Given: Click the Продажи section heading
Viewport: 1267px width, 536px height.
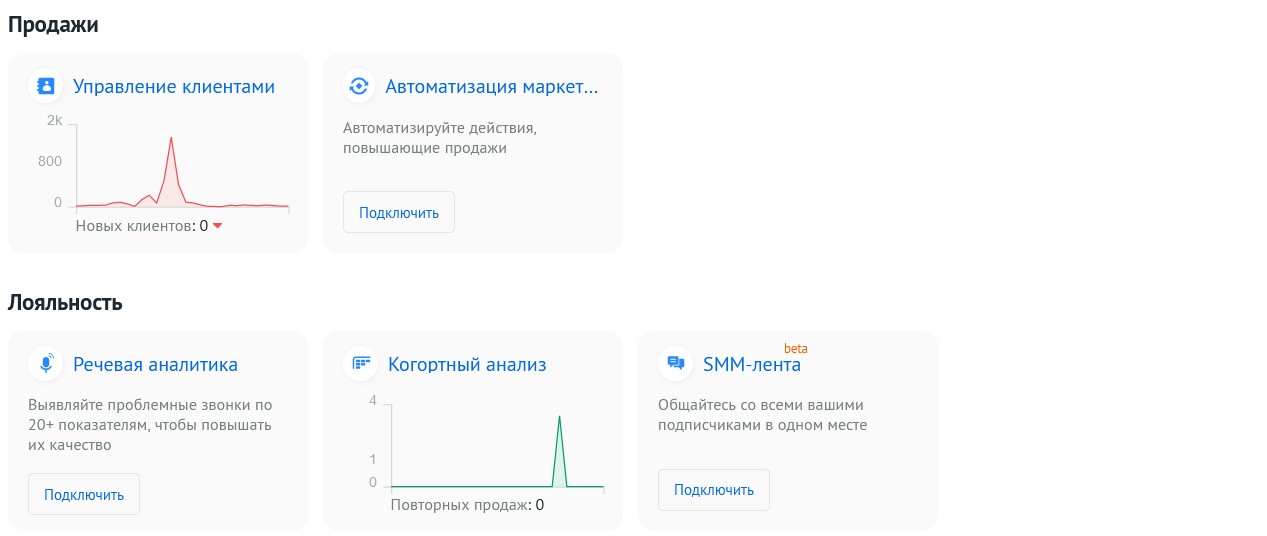Looking at the screenshot, I should pos(53,25).
